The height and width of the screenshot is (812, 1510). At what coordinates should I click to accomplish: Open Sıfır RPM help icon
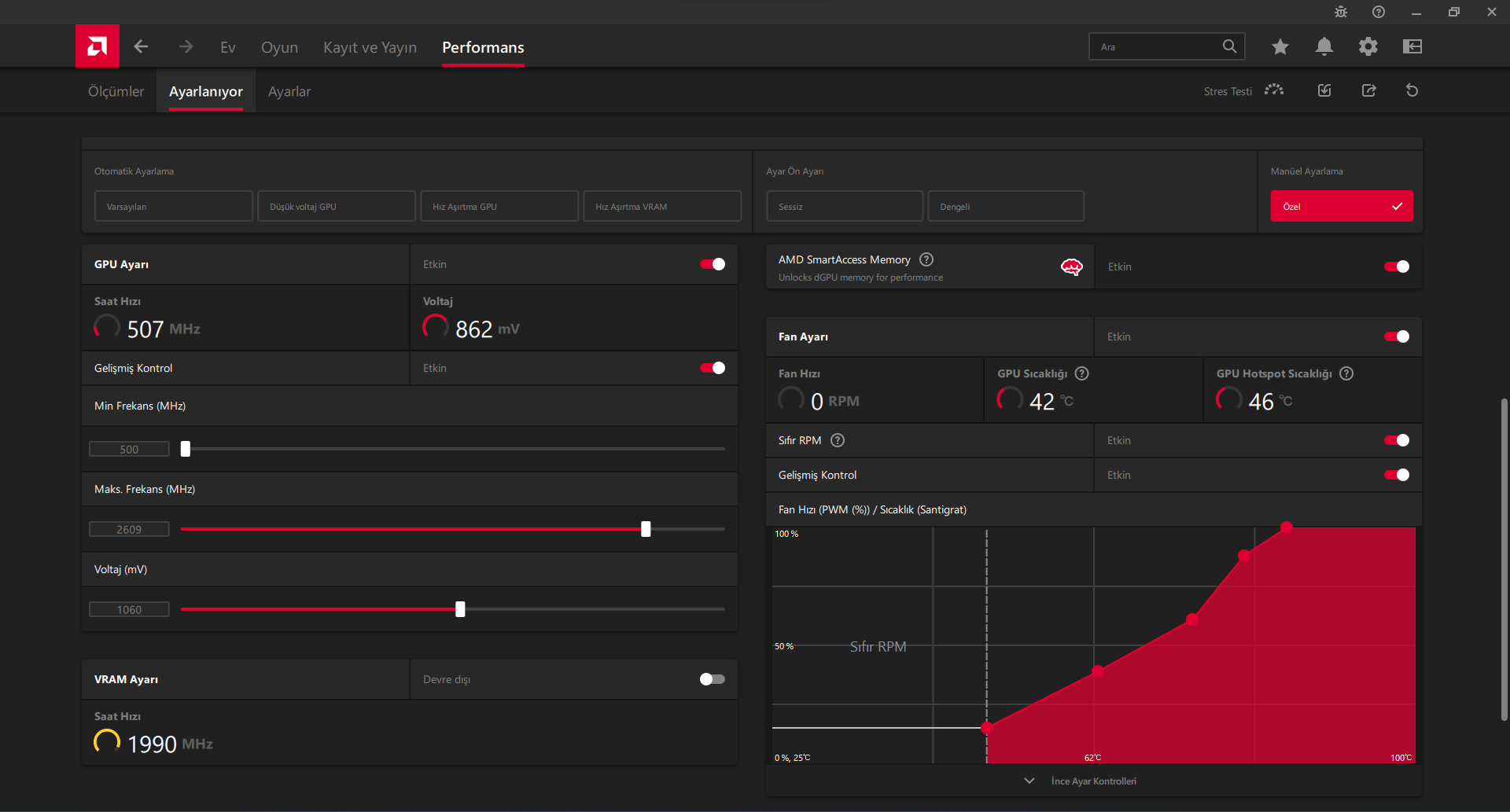pos(838,440)
